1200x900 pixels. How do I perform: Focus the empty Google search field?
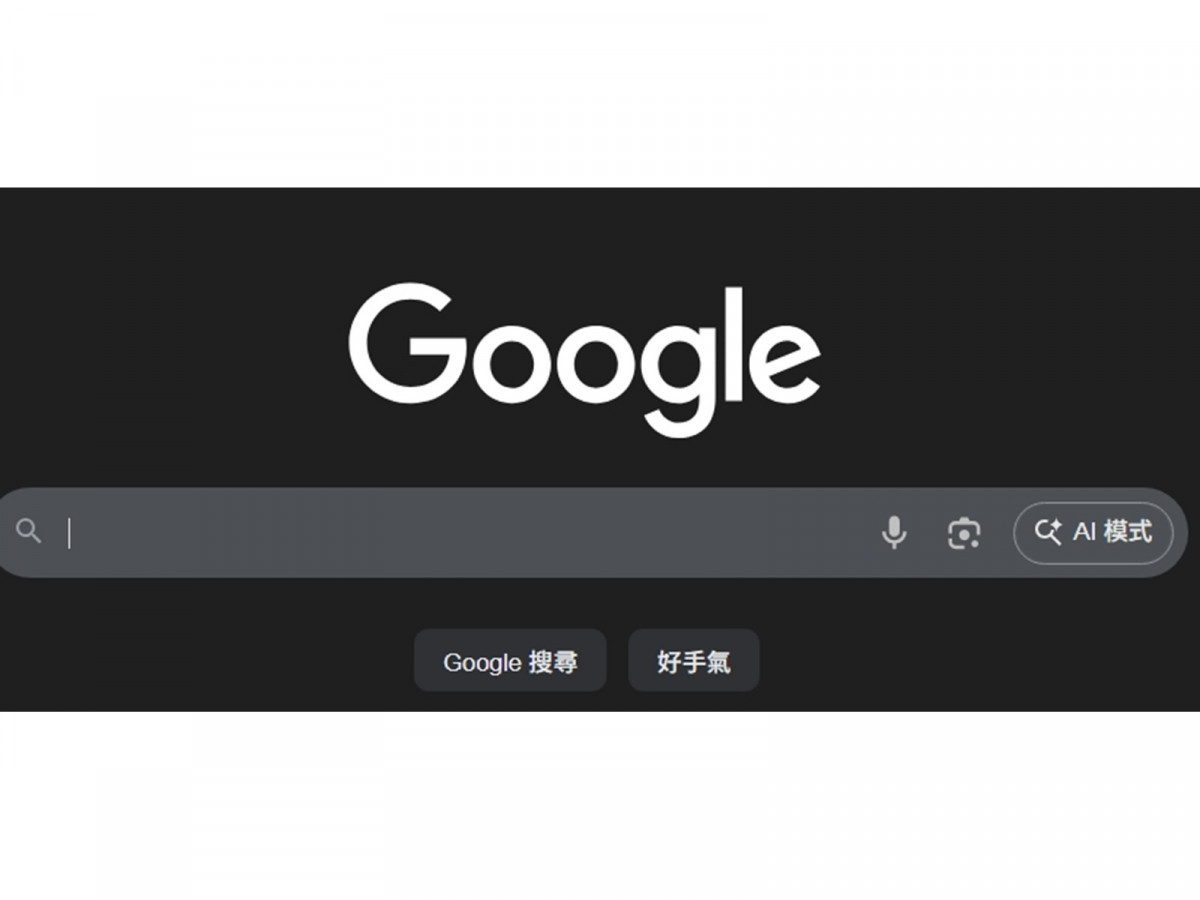click(x=470, y=532)
